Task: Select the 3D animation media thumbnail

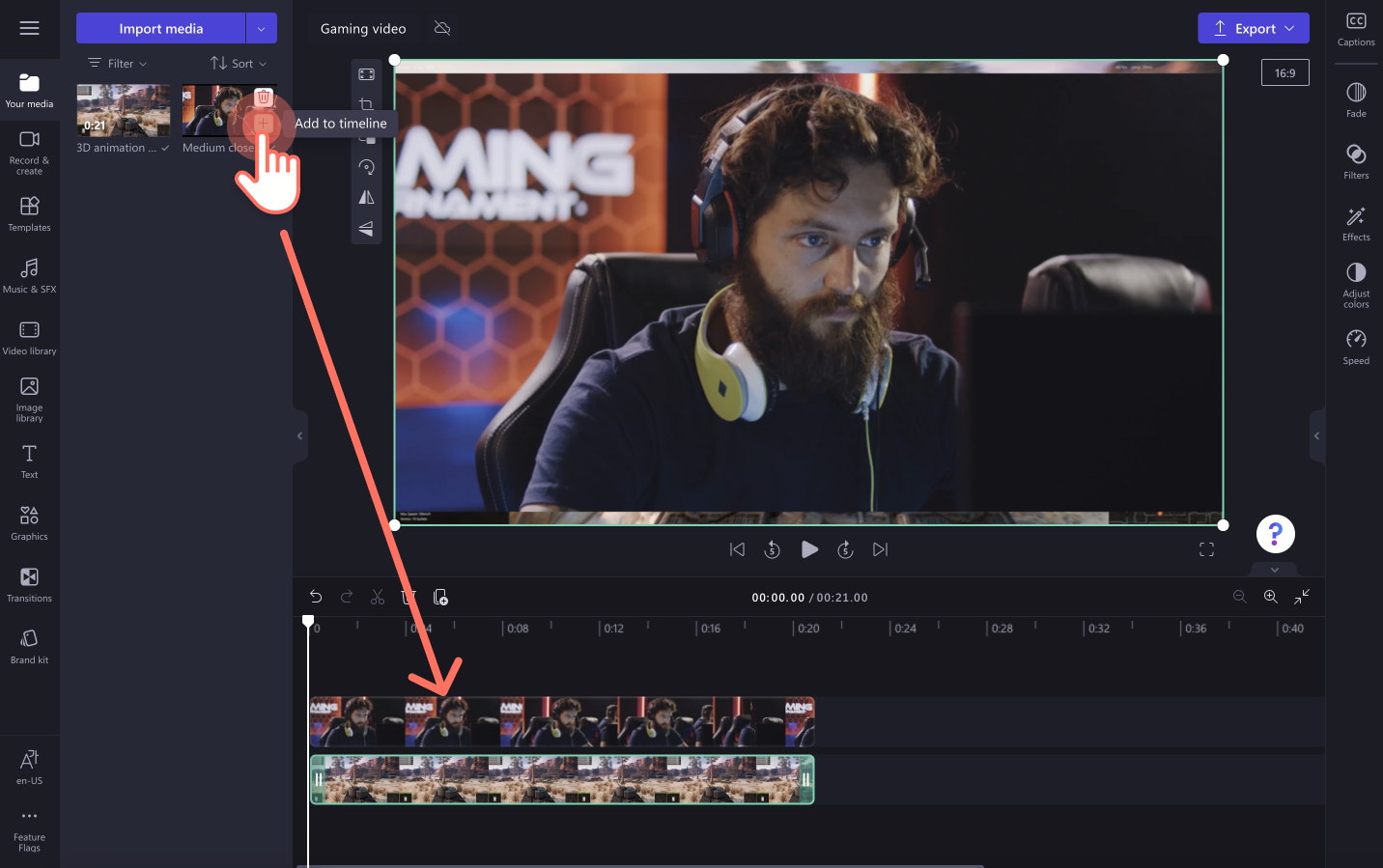Action: pos(124,110)
